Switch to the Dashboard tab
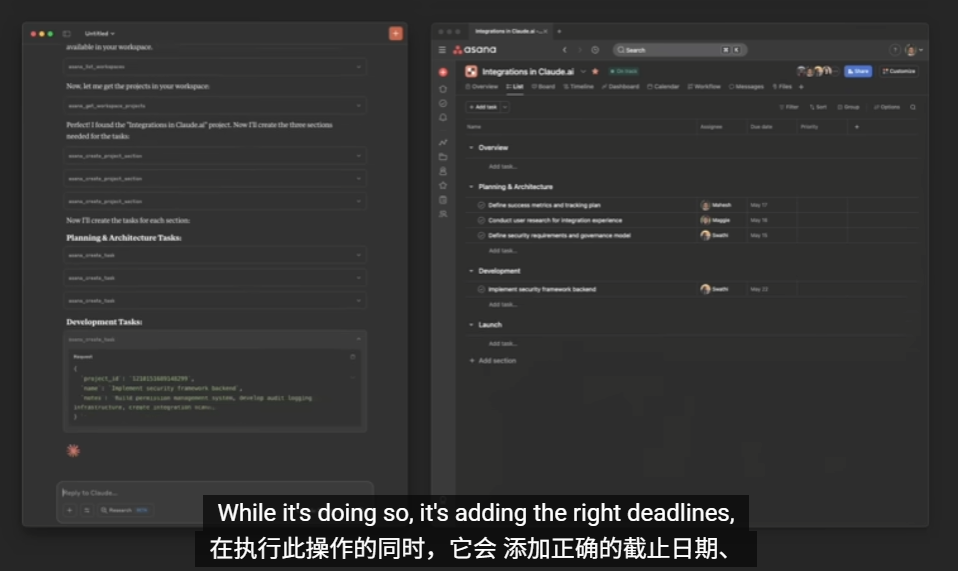The width and height of the screenshot is (958, 571). [620, 87]
